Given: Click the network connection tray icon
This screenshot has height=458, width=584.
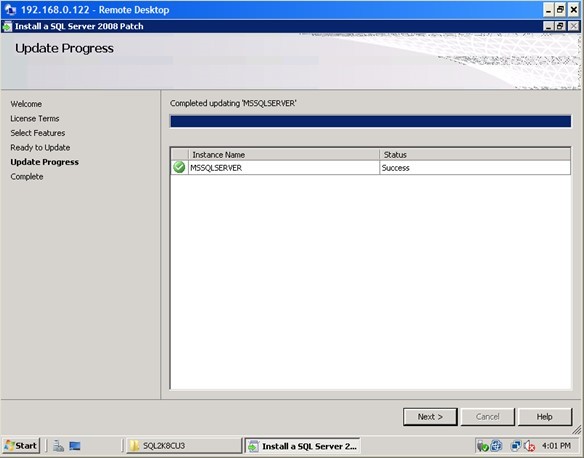Looking at the screenshot, I should 515,446.
